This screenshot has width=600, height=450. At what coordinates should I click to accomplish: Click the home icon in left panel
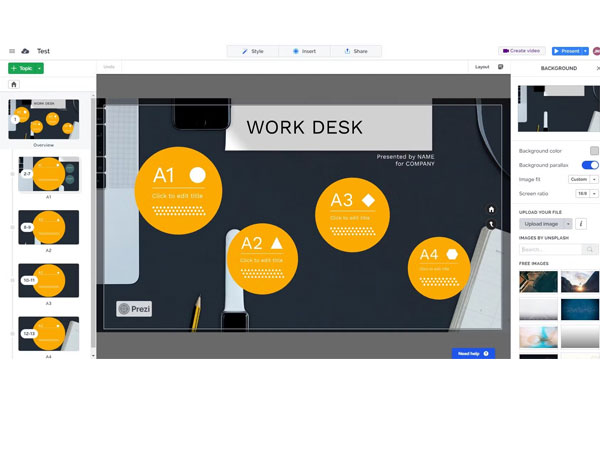[x=14, y=84]
